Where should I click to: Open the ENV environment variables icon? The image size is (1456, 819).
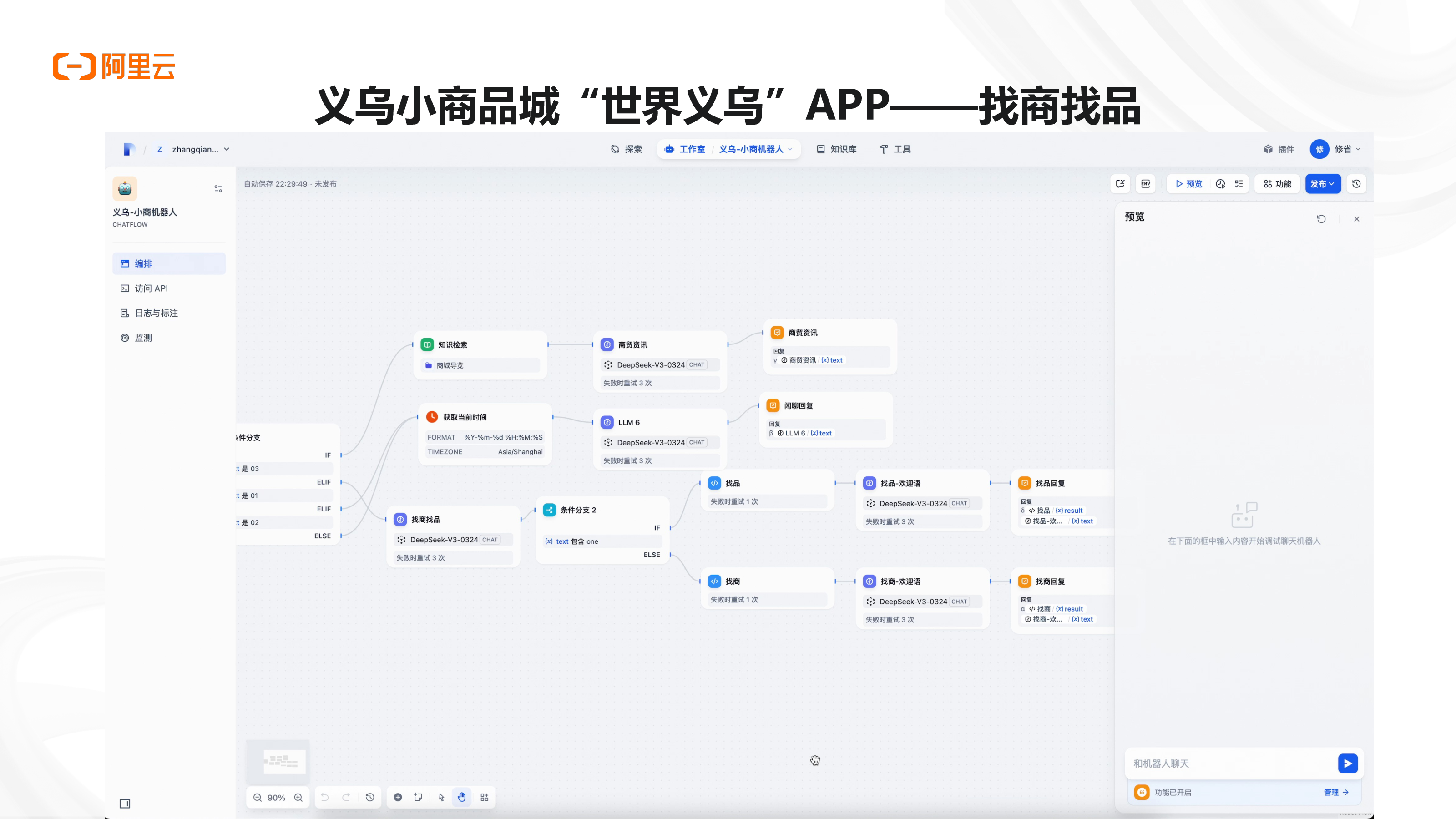(1145, 184)
